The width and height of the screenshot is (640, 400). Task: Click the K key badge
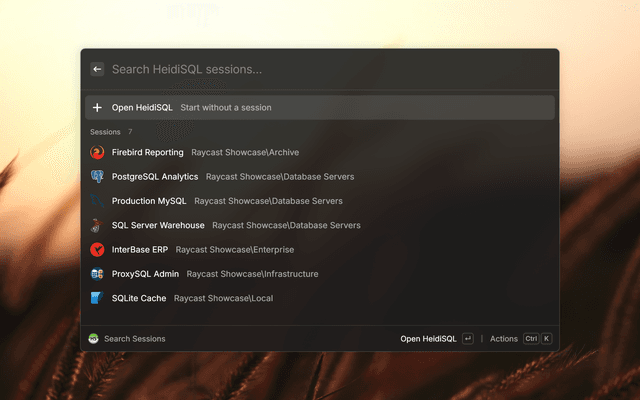tap(547, 339)
